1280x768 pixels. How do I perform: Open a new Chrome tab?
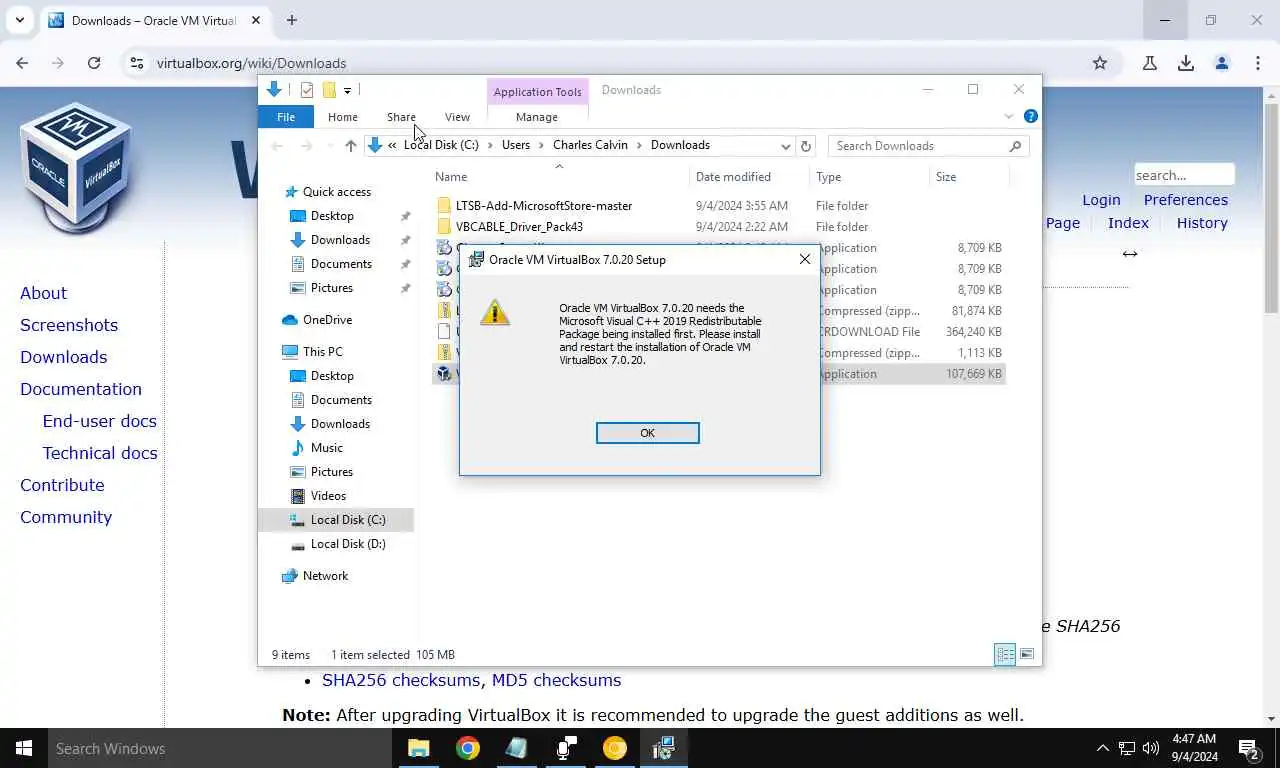pyautogui.click(x=292, y=20)
